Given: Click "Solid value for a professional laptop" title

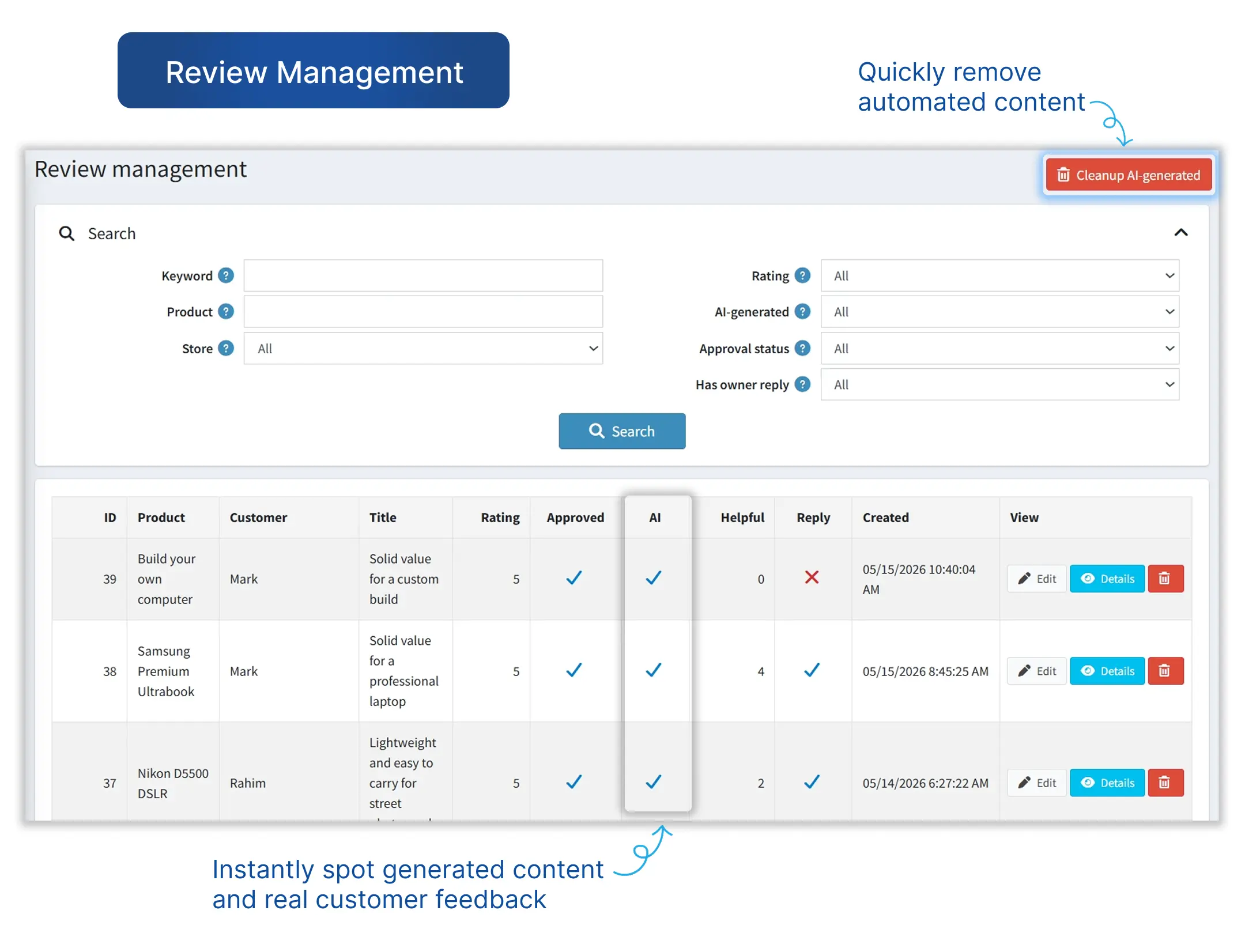Looking at the screenshot, I should coord(404,671).
